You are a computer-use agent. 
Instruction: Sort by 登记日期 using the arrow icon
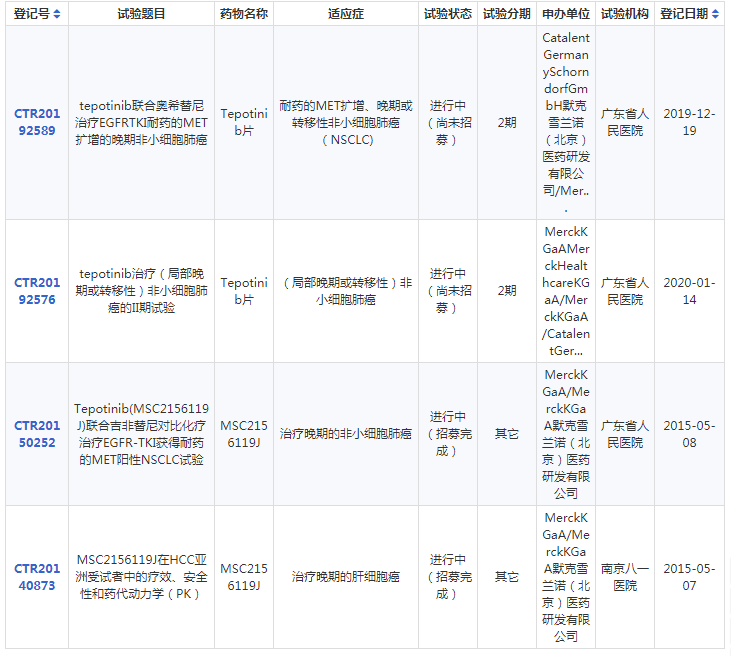pyautogui.click(x=715, y=14)
